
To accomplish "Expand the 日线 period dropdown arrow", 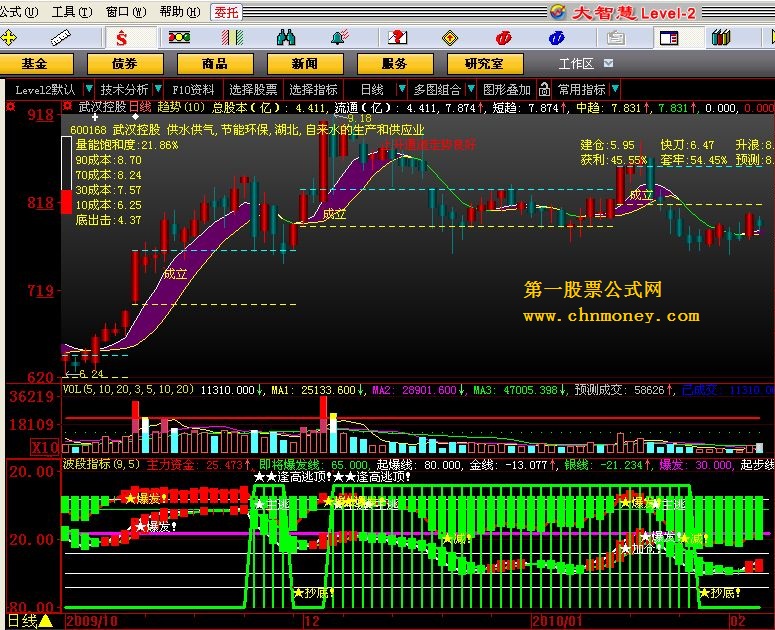I will coord(402,89).
